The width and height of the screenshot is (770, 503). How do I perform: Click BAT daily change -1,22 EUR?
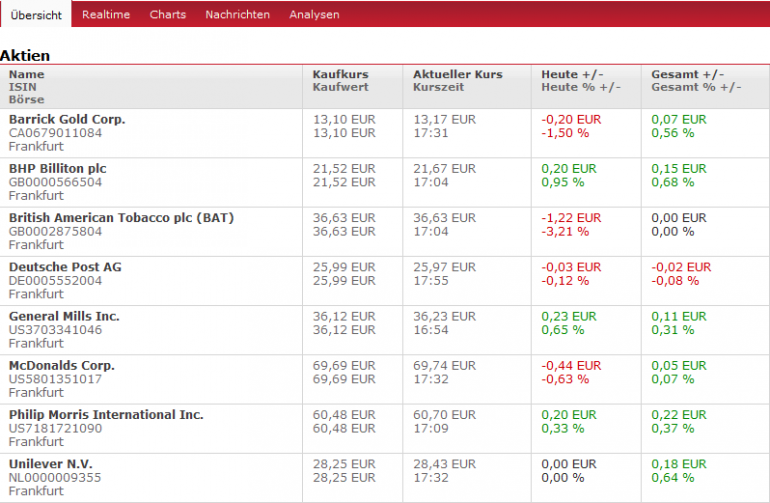click(571, 218)
